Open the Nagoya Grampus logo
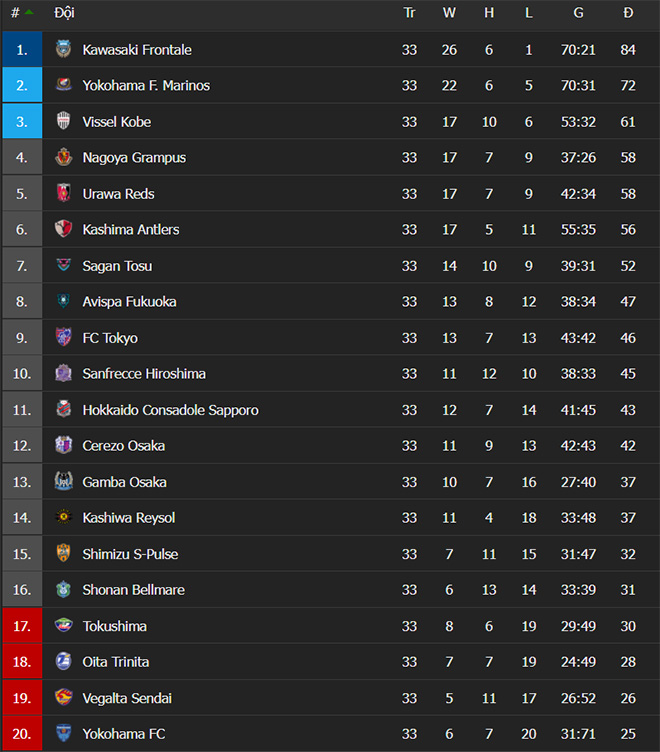 [63, 157]
